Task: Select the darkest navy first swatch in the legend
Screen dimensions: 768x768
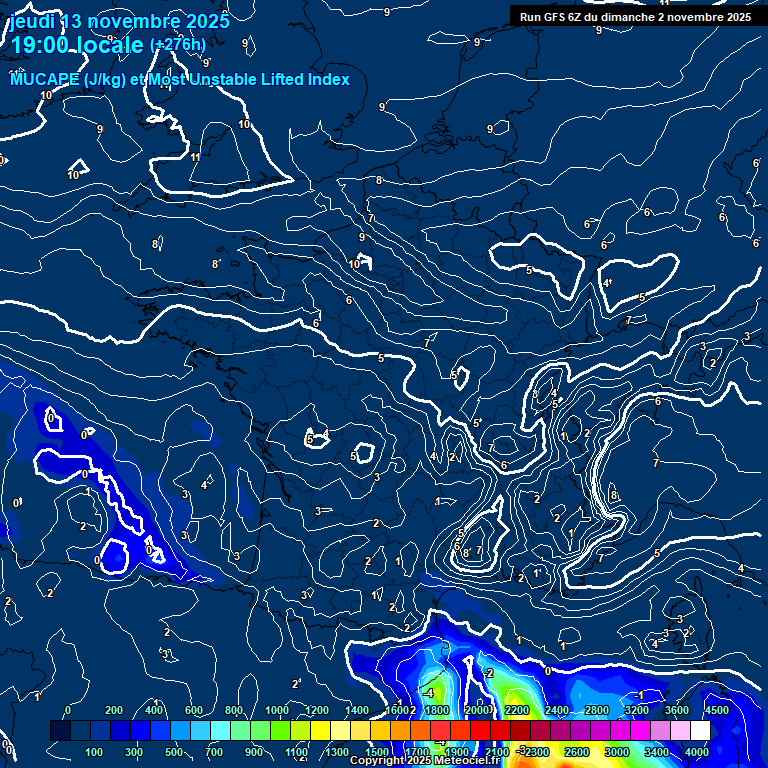Action: (x=60, y=730)
